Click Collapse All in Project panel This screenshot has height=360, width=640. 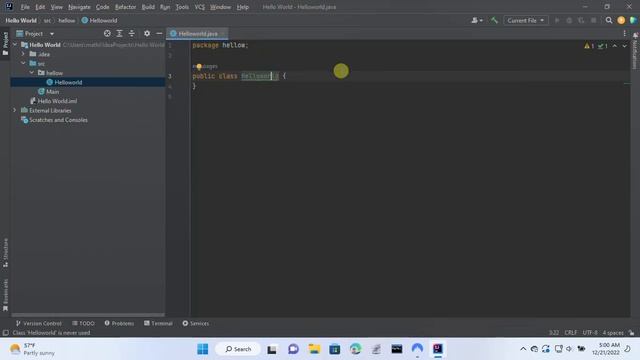pos(131,33)
